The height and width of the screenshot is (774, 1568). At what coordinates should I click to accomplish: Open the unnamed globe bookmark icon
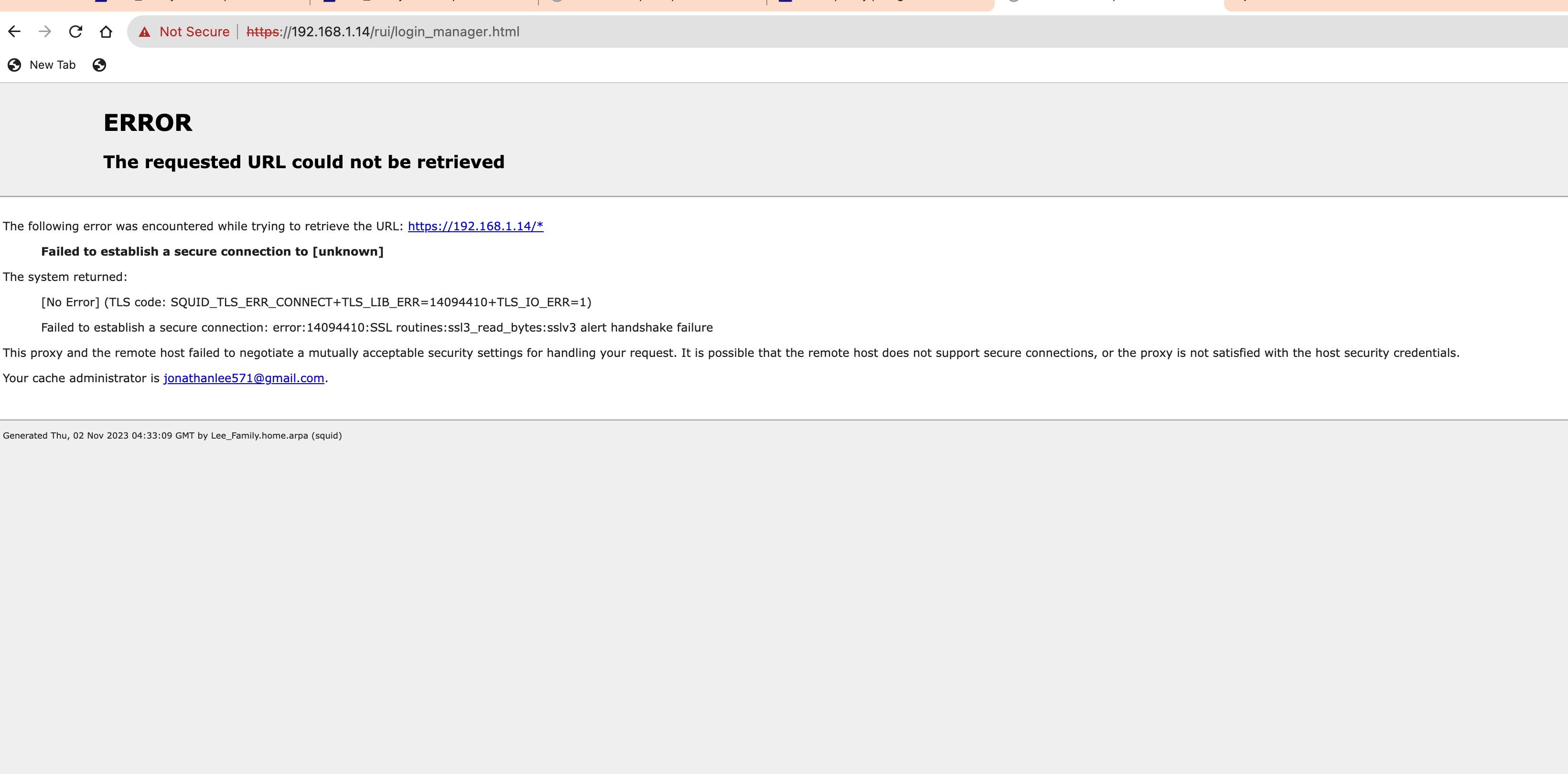tap(99, 65)
